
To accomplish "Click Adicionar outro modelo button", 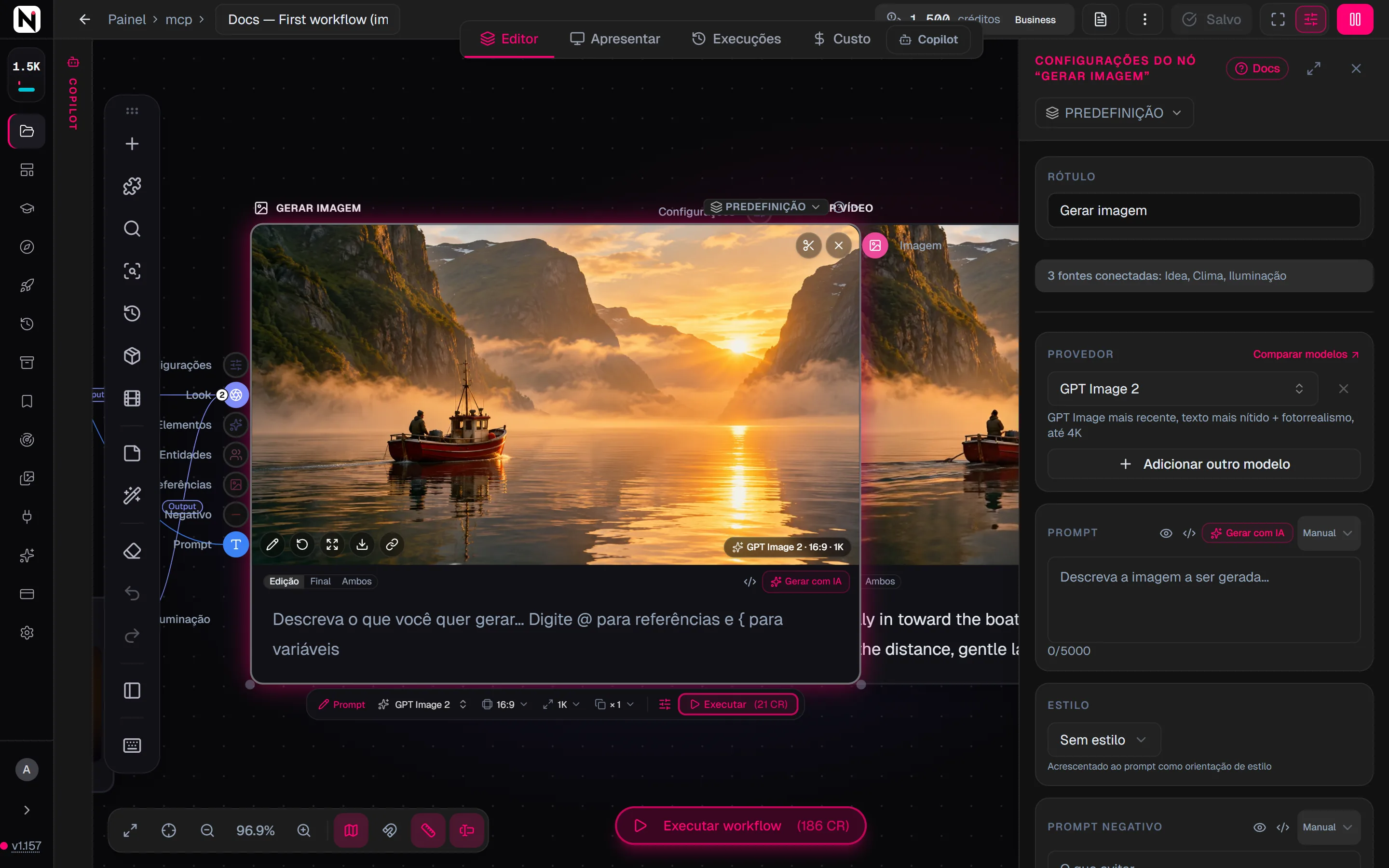I will [x=1204, y=464].
